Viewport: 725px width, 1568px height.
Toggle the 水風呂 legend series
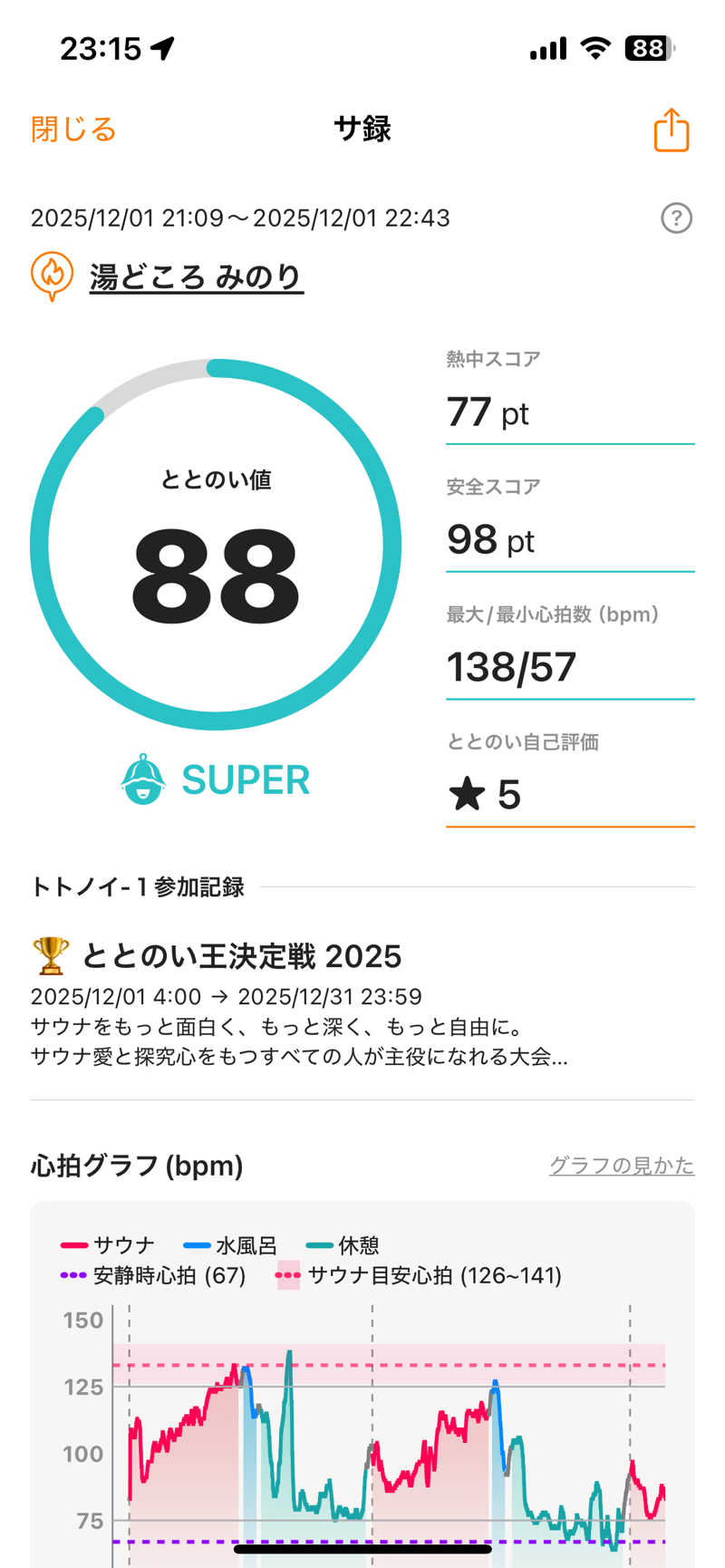[230, 1245]
